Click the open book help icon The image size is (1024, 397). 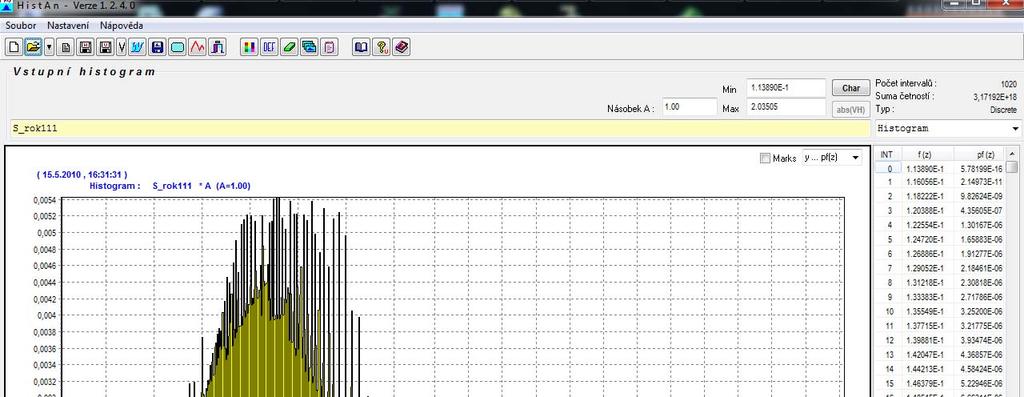click(361, 47)
